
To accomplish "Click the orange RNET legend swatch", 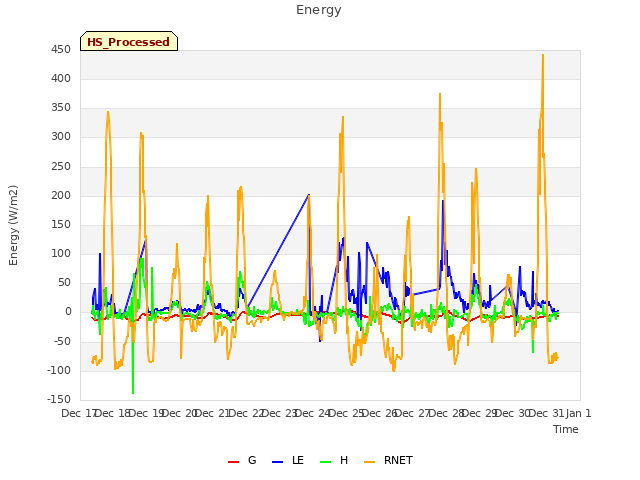I will 369,462.
